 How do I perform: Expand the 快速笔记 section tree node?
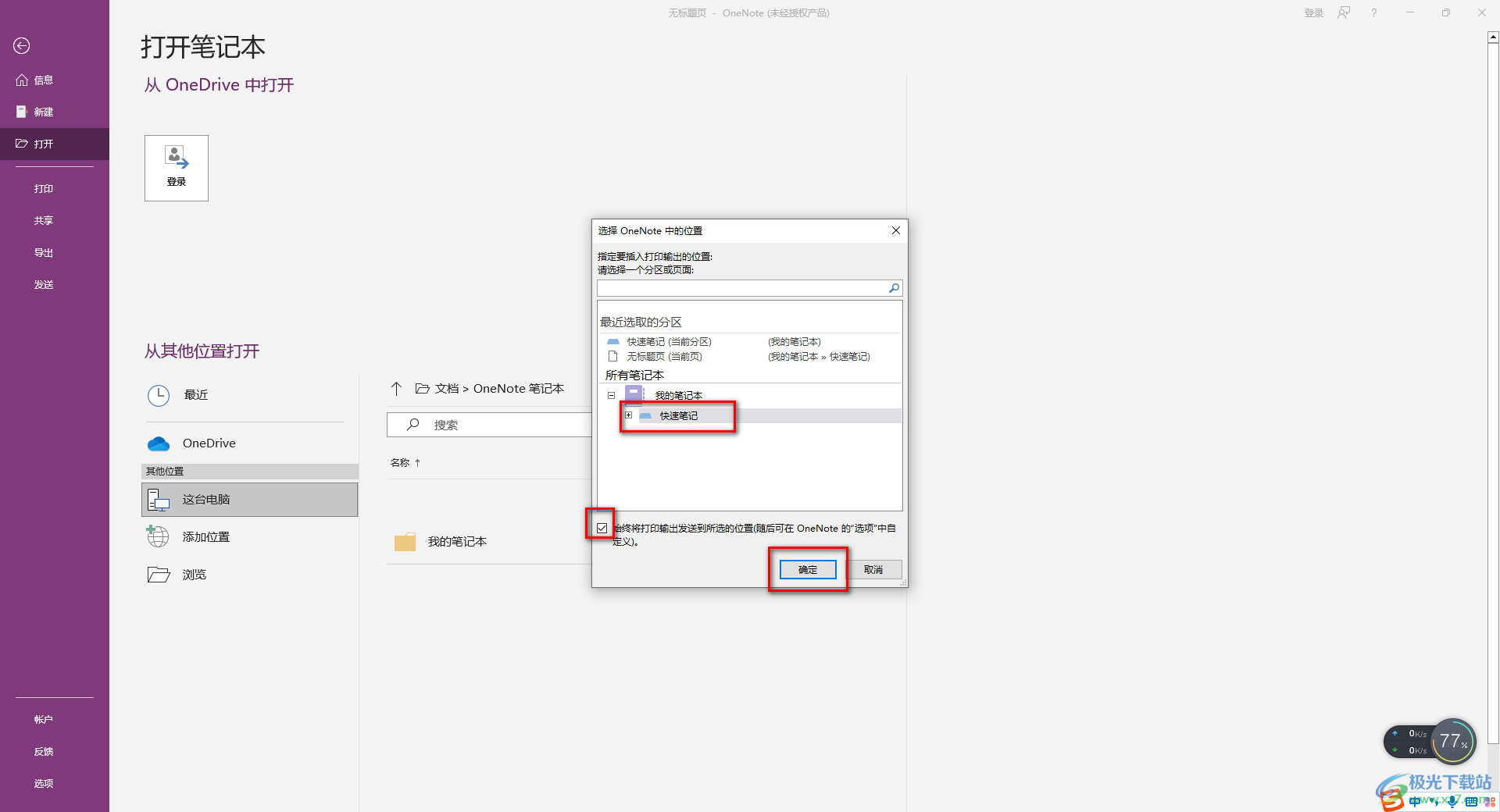[x=628, y=415]
